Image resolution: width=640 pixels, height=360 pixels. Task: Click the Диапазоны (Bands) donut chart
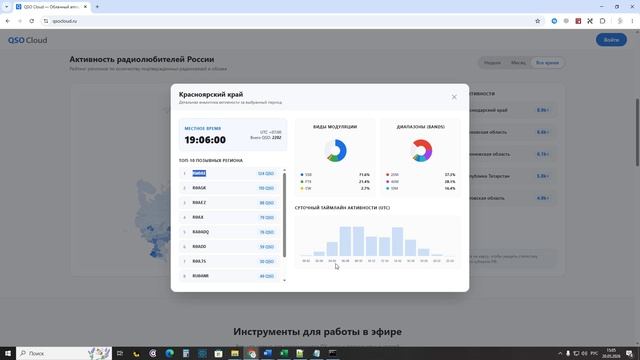tap(421, 151)
